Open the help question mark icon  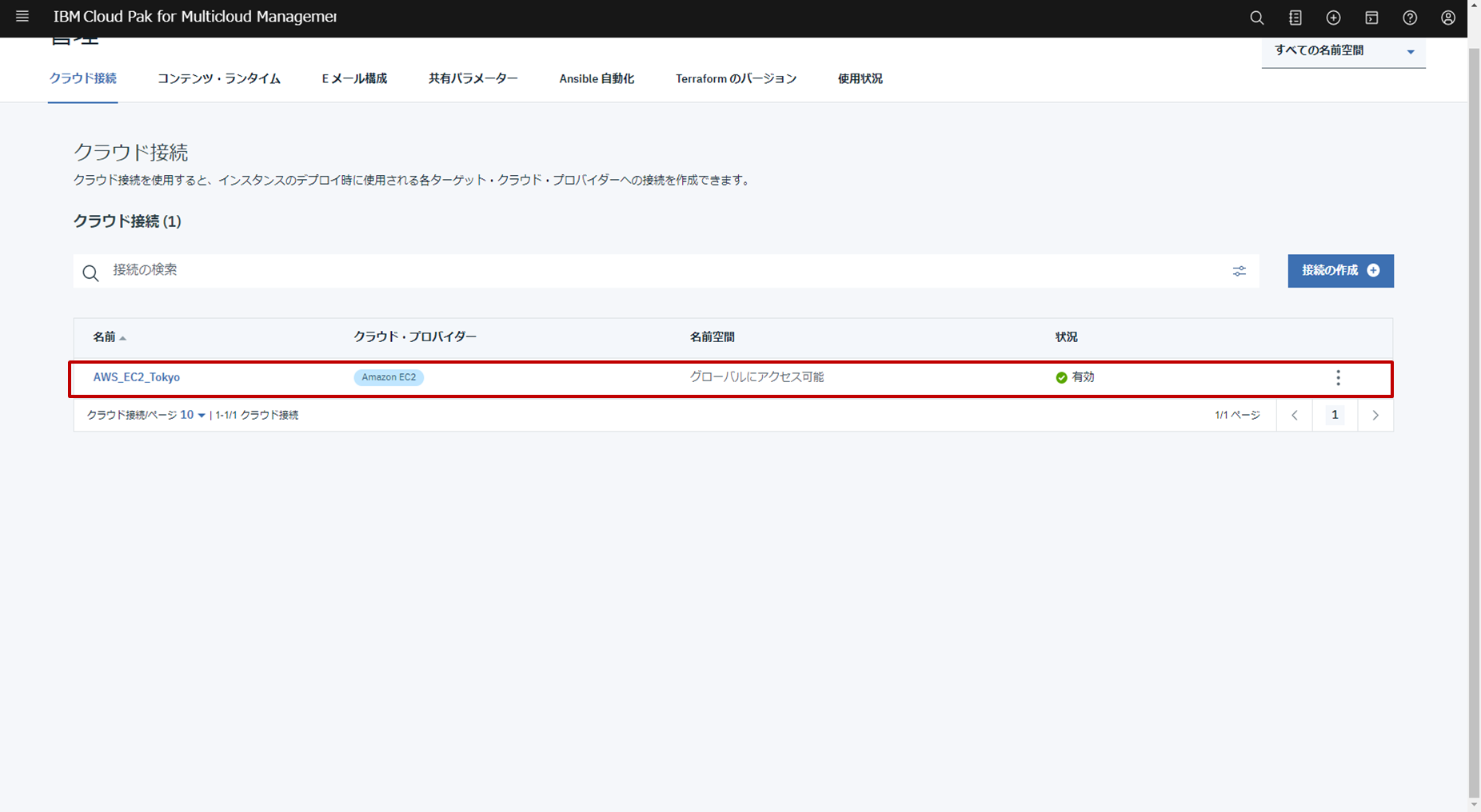[1410, 18]
